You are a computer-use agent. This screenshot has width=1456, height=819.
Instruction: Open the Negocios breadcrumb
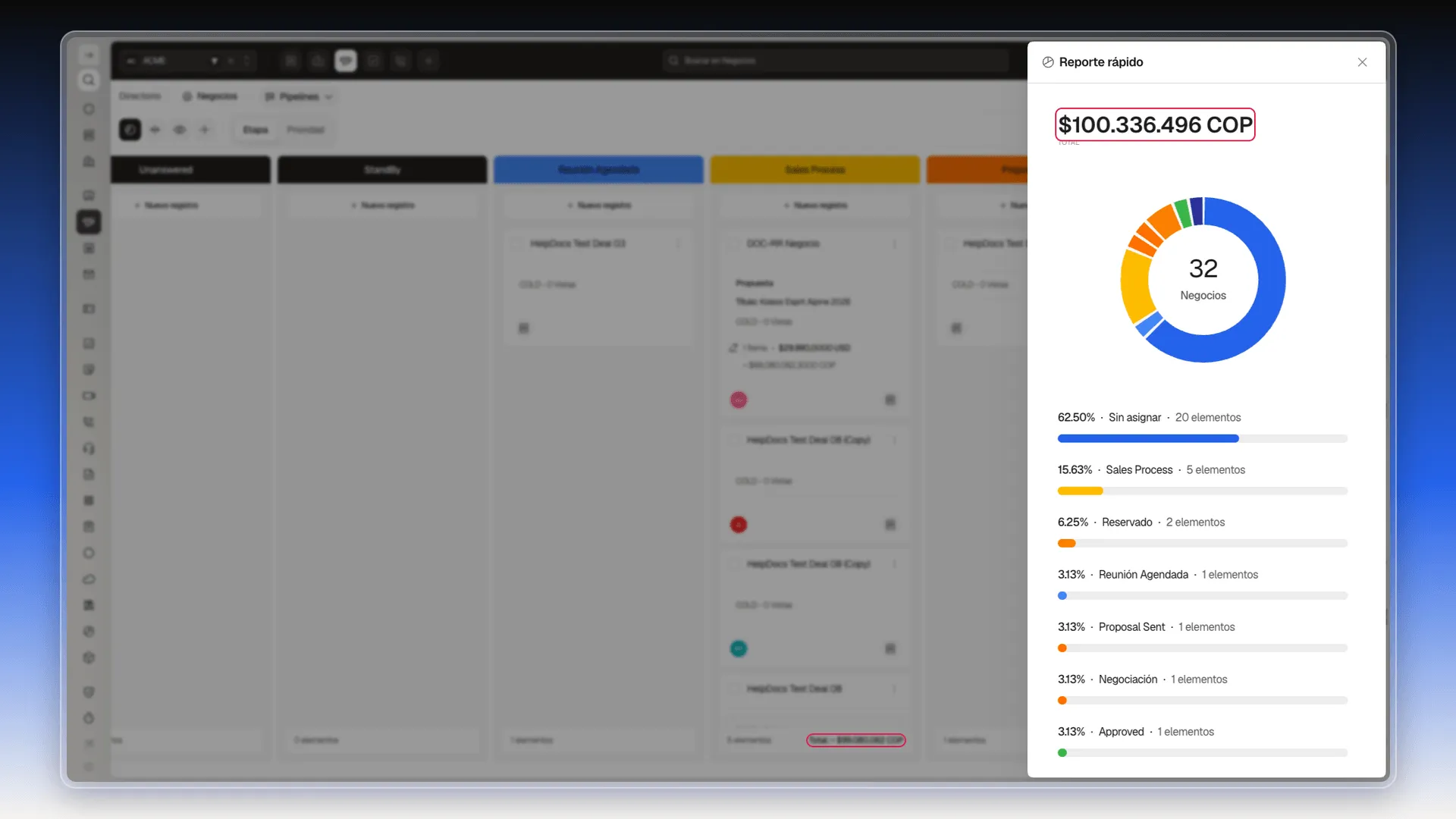point(210,96)
